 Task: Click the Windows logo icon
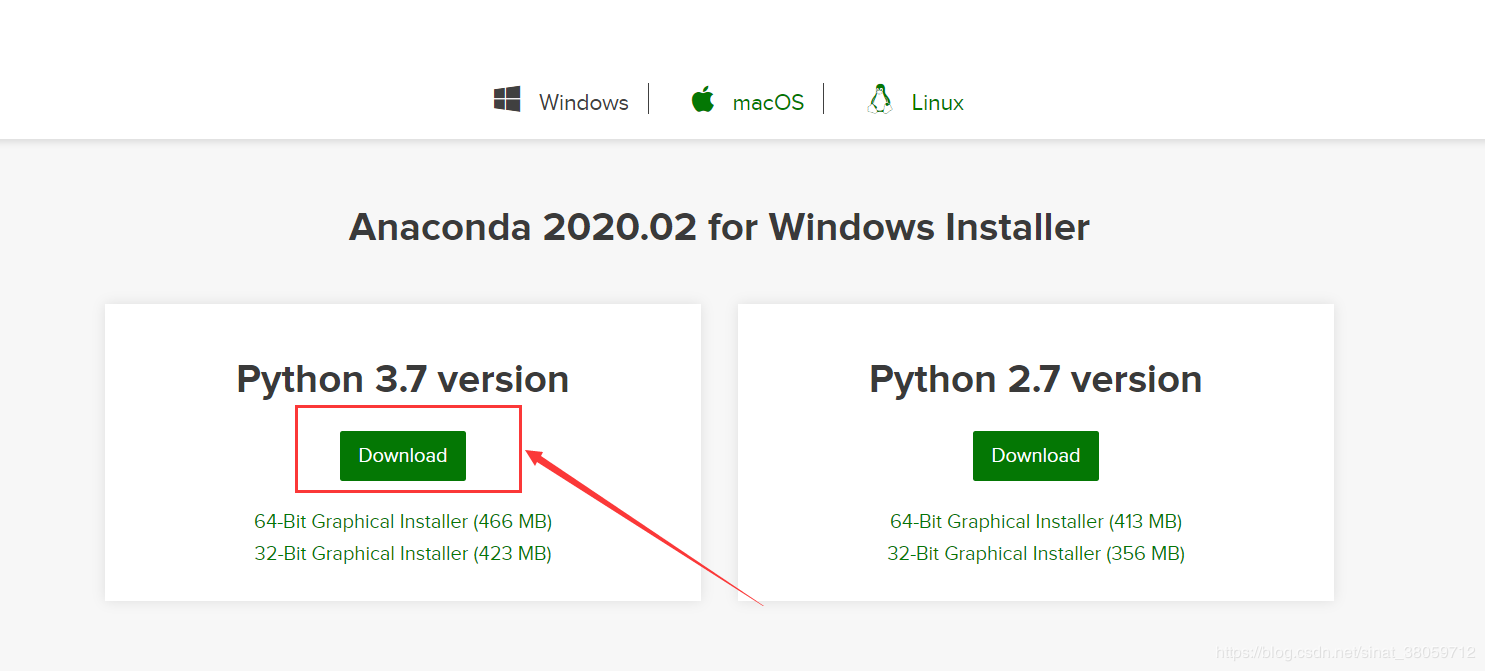tap(507, 99)
